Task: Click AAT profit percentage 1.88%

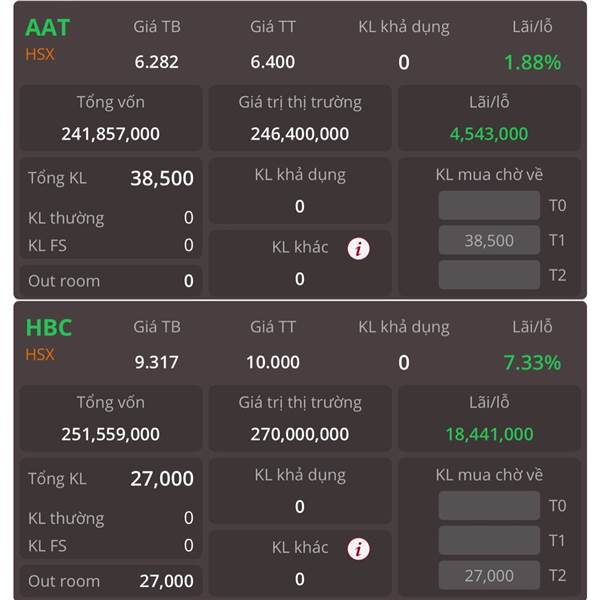Action: pyautogui.click(x=532, y=62)
